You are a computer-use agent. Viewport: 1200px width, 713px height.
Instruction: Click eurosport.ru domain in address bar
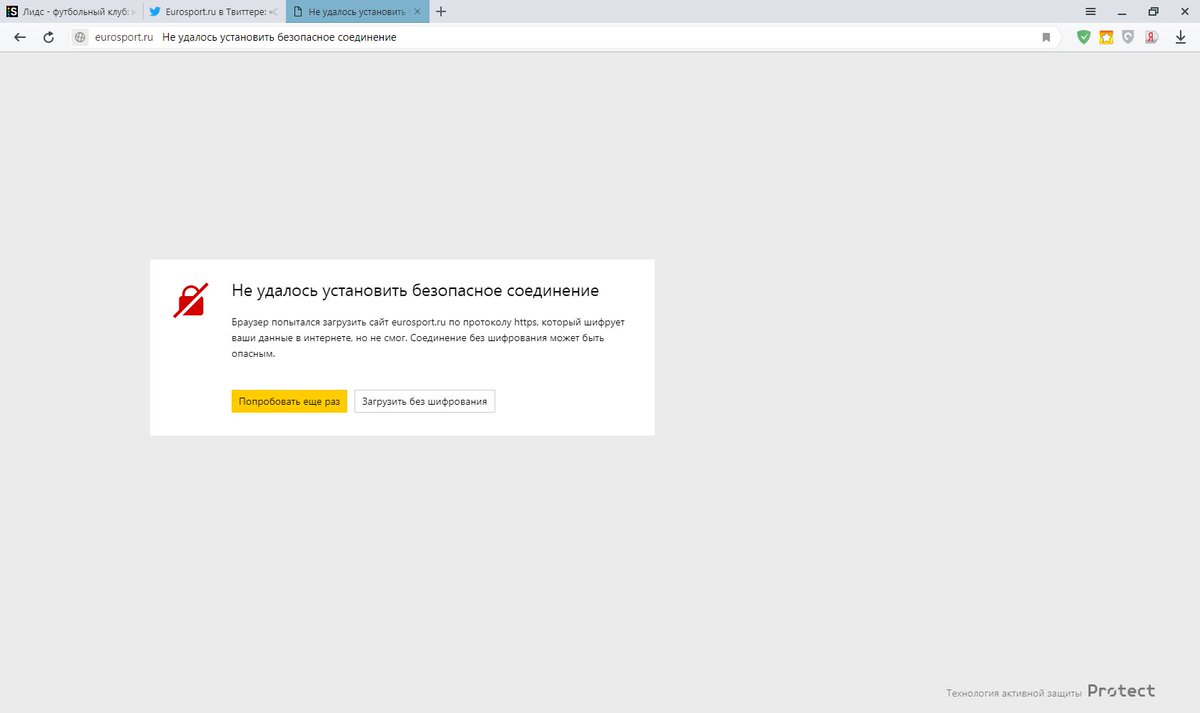click(124, 37)
